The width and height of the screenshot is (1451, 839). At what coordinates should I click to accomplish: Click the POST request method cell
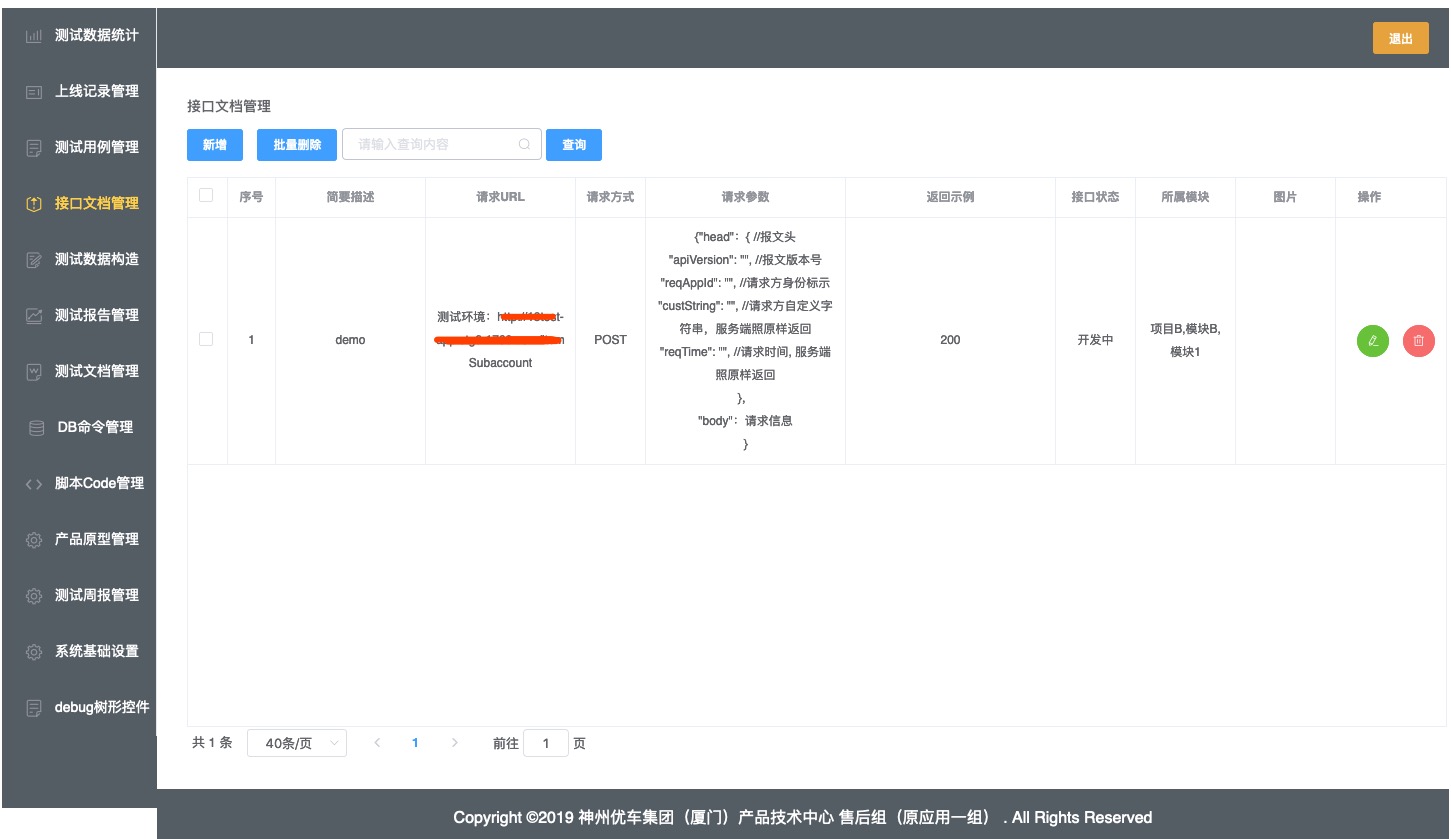pyautogui.click(x=610, y=340)
